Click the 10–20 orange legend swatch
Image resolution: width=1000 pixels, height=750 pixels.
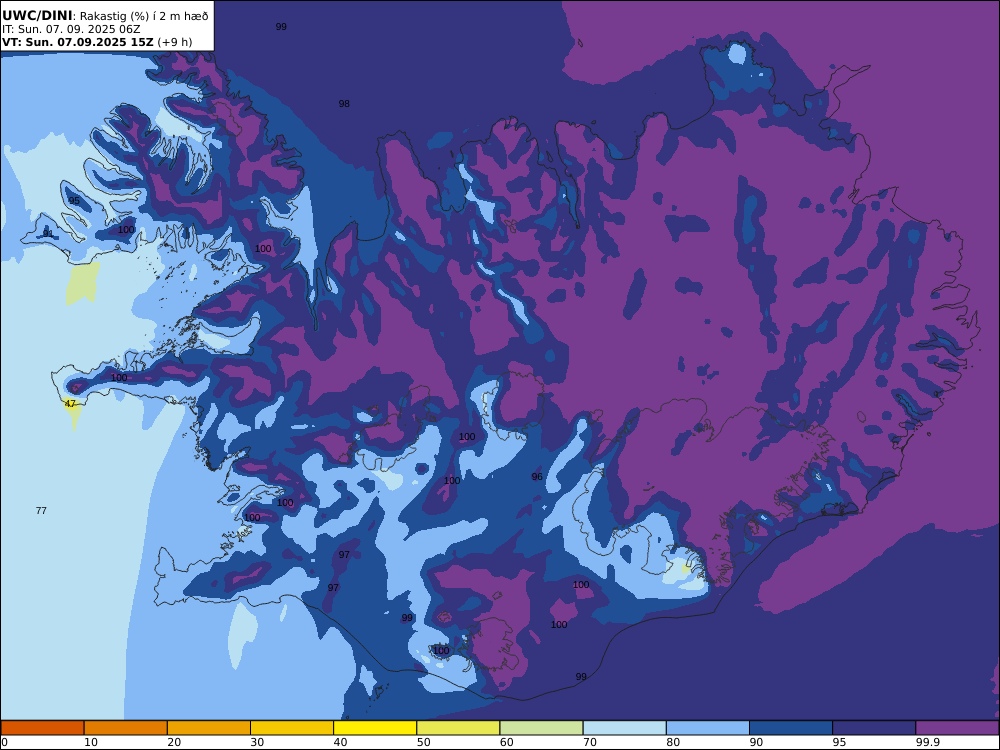126,728
